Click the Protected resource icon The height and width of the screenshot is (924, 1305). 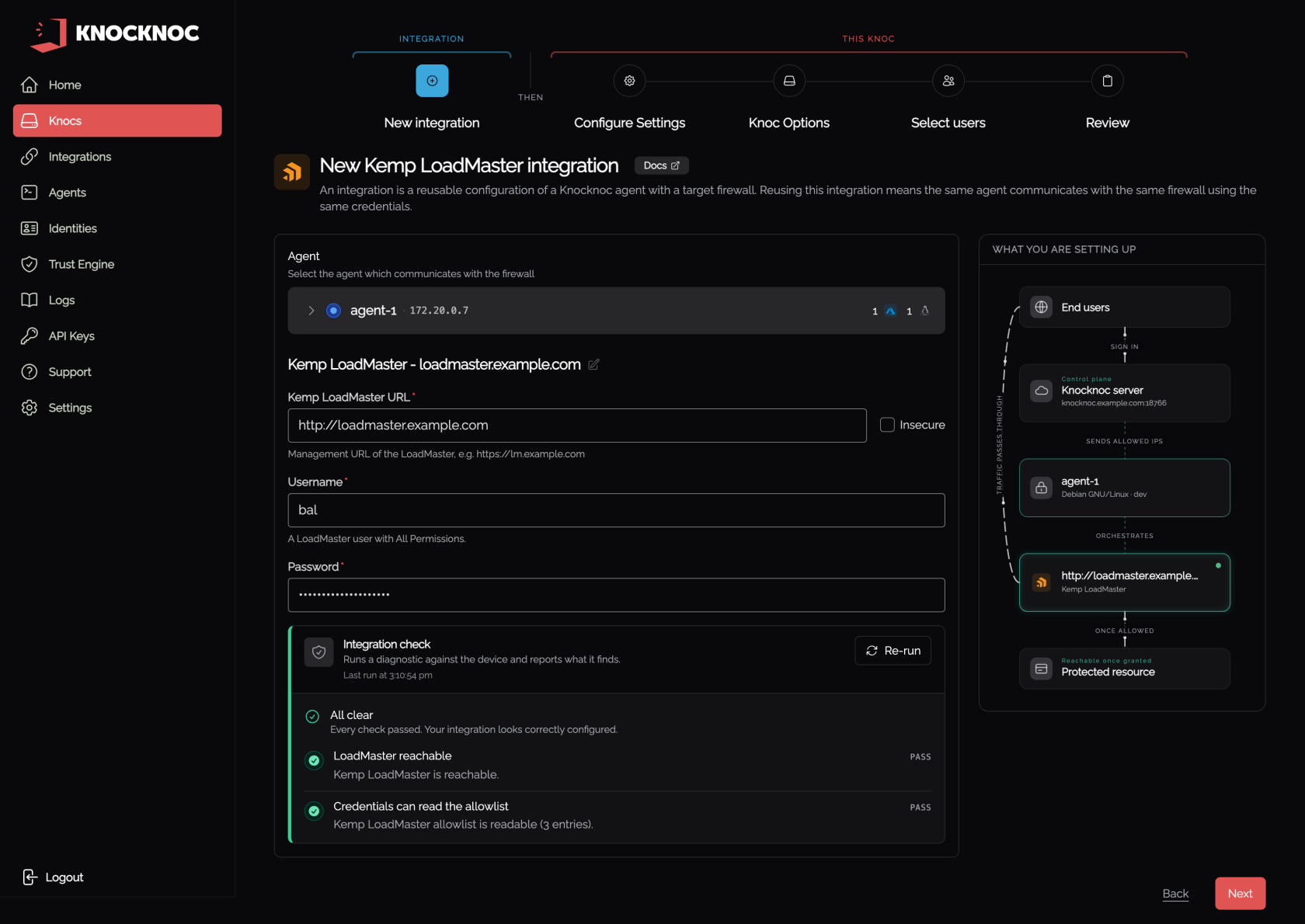pos(1042,669)
